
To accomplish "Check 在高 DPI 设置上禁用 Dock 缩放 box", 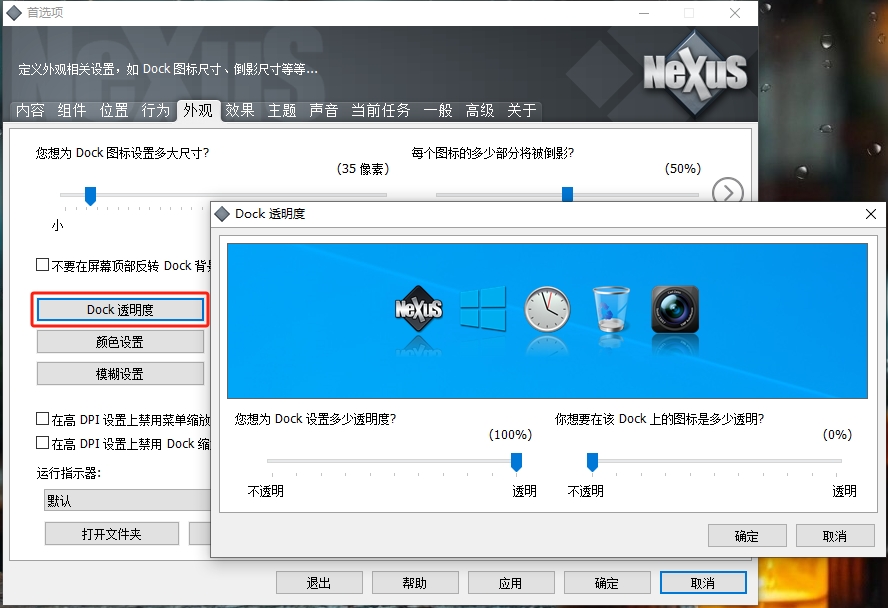I will [43, 442].
